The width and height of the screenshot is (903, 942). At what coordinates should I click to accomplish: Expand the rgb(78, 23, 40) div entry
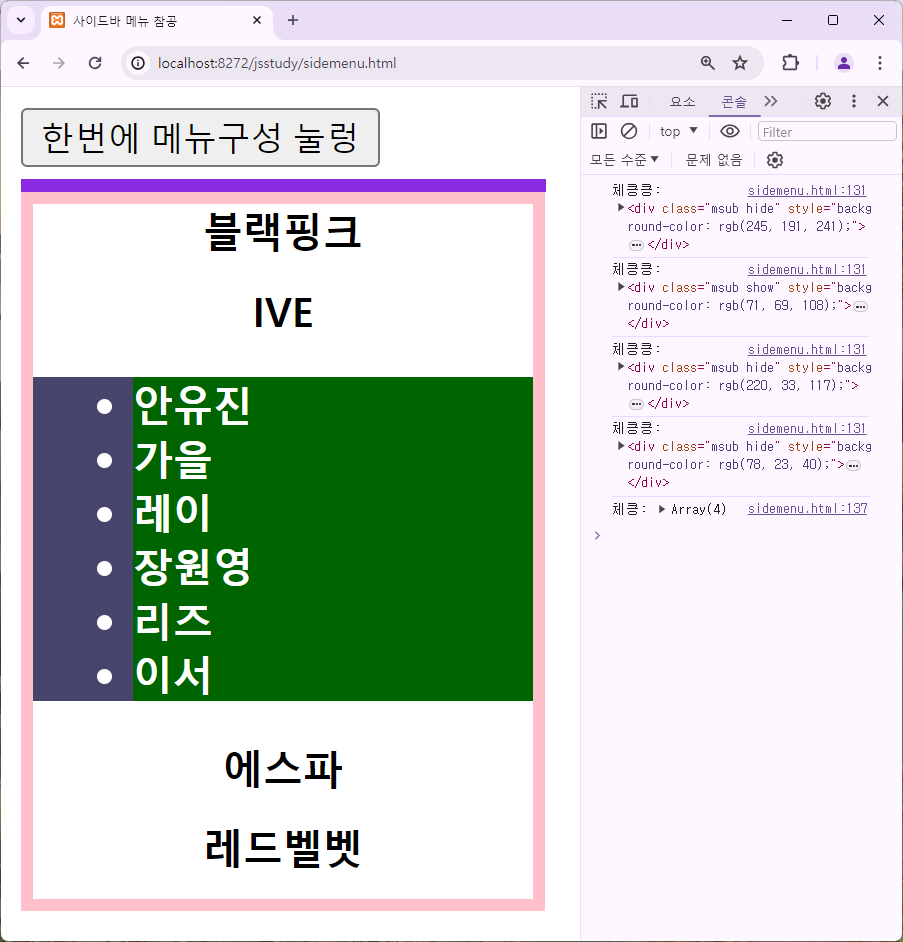[621, 446]
